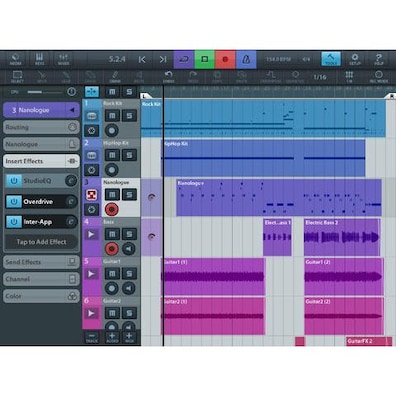Image resolution: width=396 pixels, height=396 pixels.
Task: Open the Color section tab
Action: 41,296
